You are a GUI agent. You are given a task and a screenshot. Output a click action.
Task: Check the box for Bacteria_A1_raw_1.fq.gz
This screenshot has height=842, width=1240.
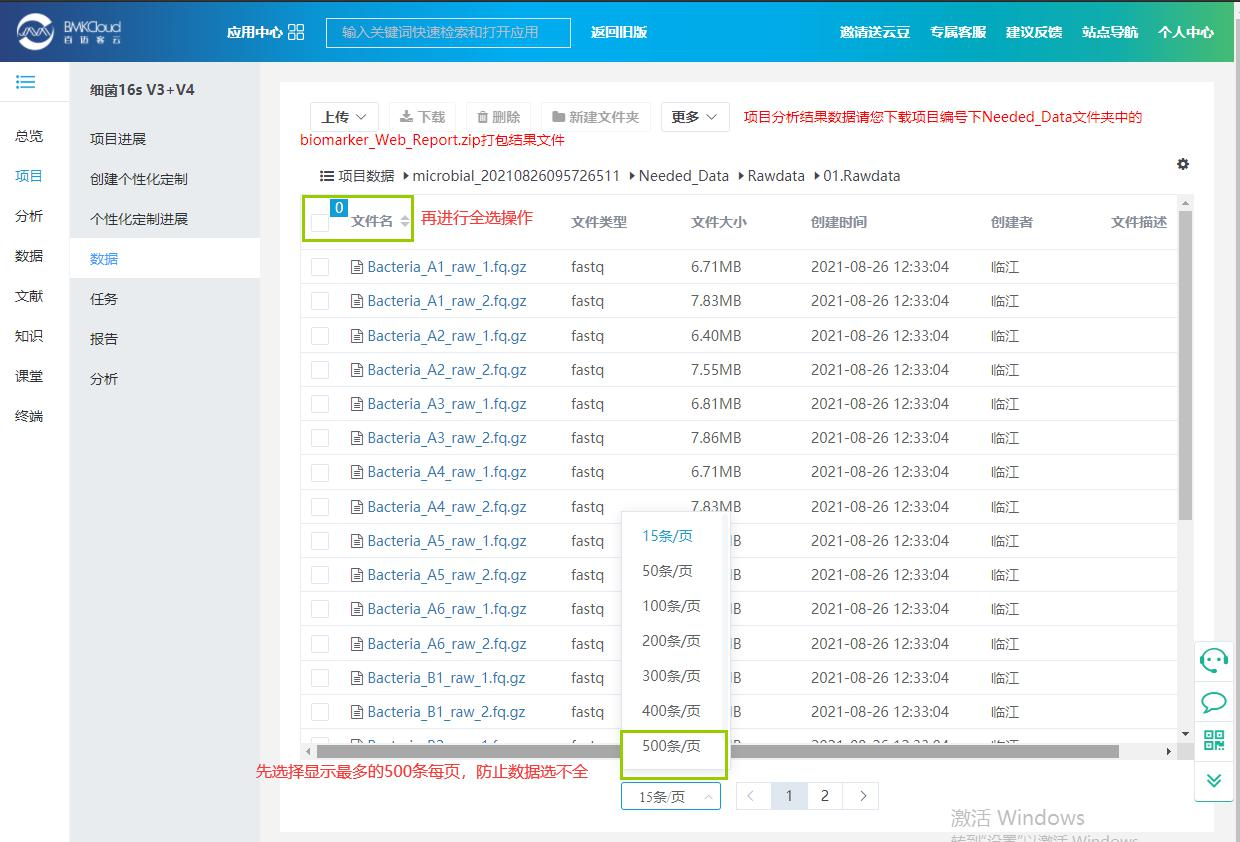(x=320, y=267)
